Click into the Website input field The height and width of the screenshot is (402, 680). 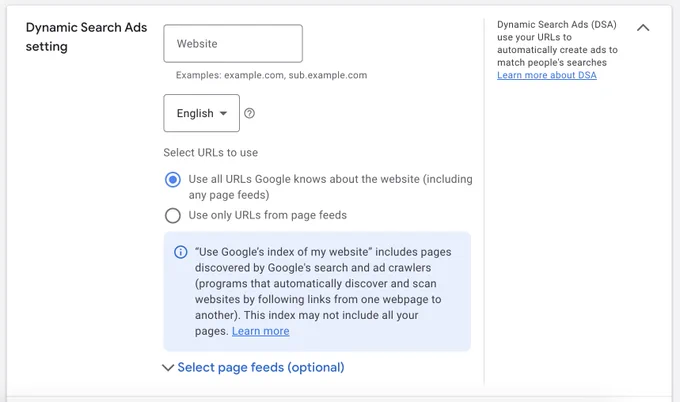point(233,43)
